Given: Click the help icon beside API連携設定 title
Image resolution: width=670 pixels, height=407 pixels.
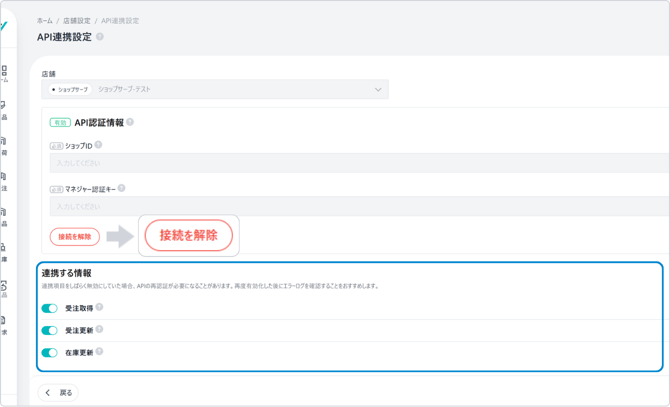Looking at the screenshot, I should [100, 37].
